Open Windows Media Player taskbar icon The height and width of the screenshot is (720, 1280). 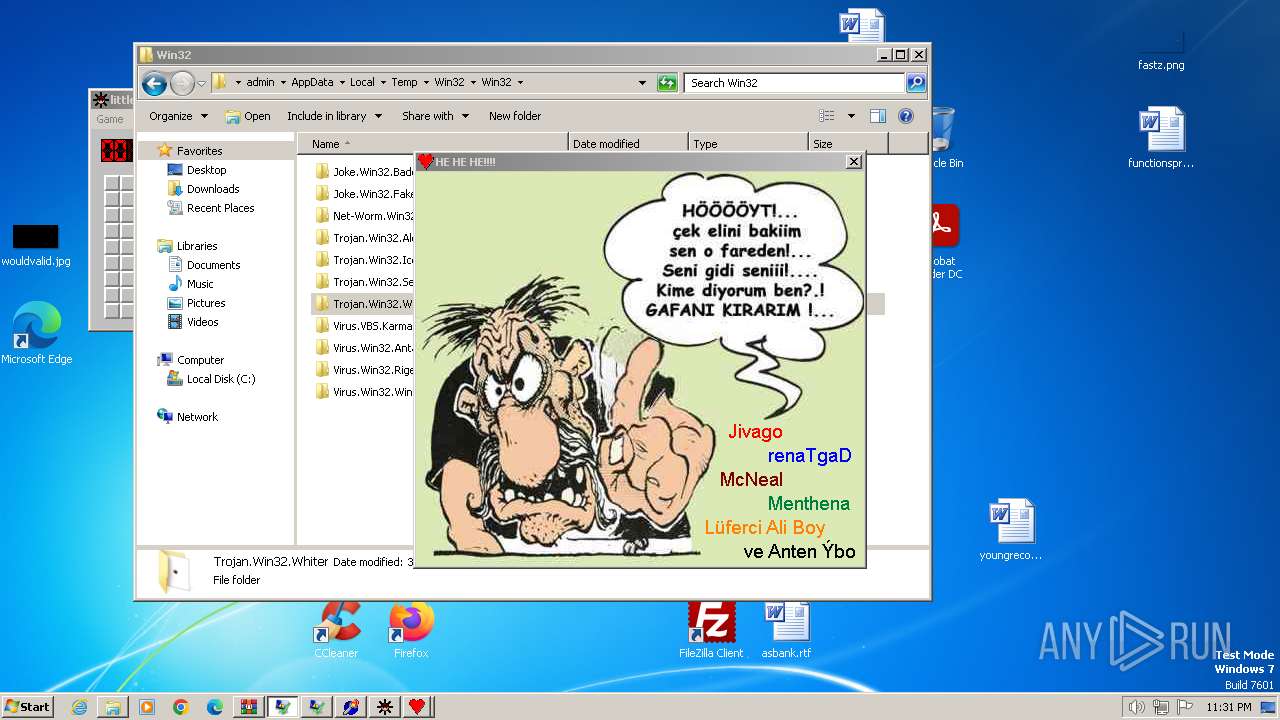coord(147,707)
